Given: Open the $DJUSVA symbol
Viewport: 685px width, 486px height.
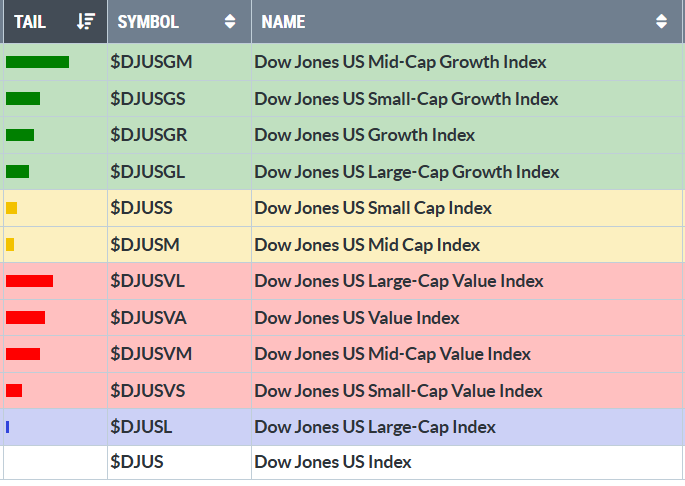Looking at the screenshot, I should [149, 318].
